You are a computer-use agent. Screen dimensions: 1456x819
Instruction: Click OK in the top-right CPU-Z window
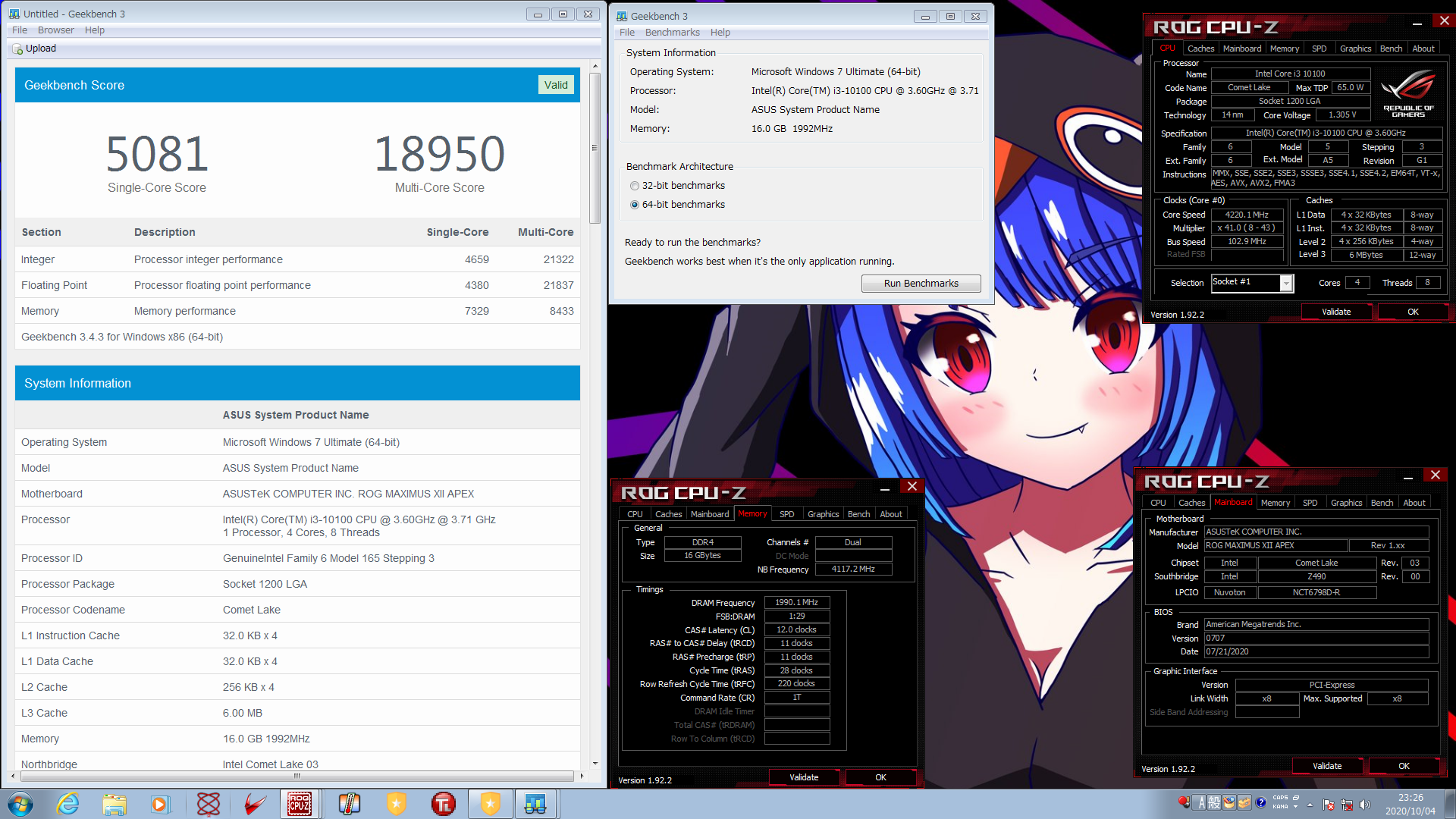1413,312
